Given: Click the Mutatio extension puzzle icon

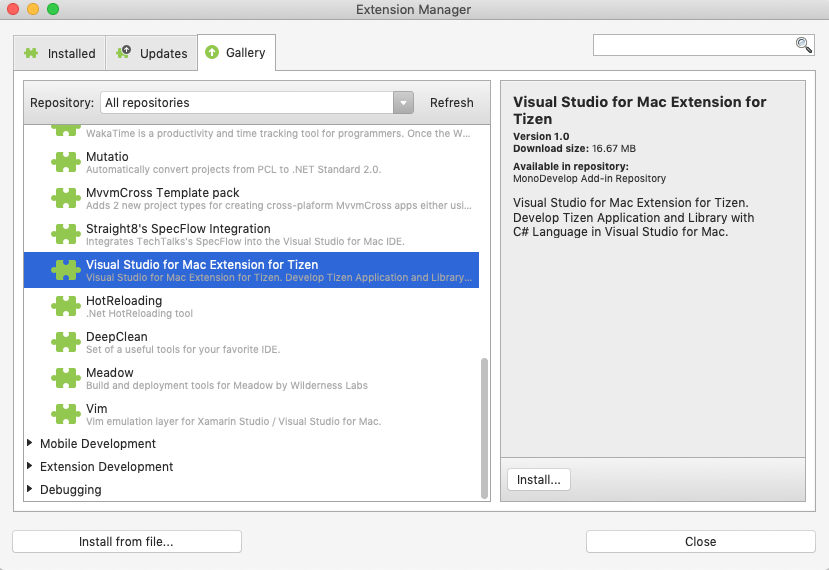Looking at the screenshot, I should (67, 162).
